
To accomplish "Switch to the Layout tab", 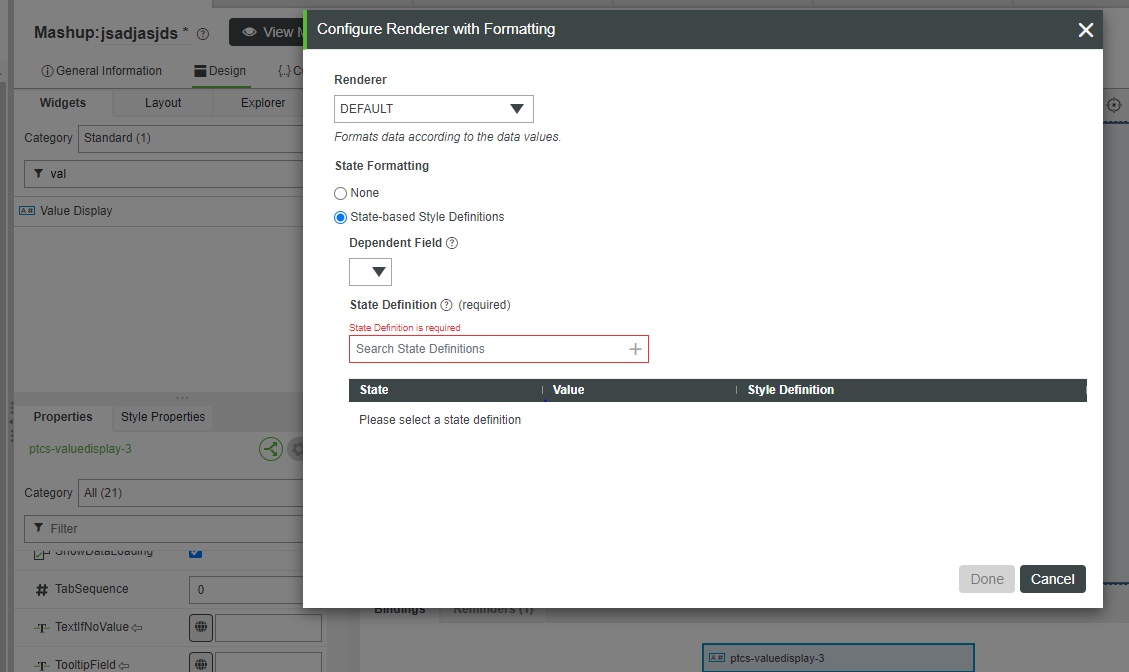I will click(162, 102).
